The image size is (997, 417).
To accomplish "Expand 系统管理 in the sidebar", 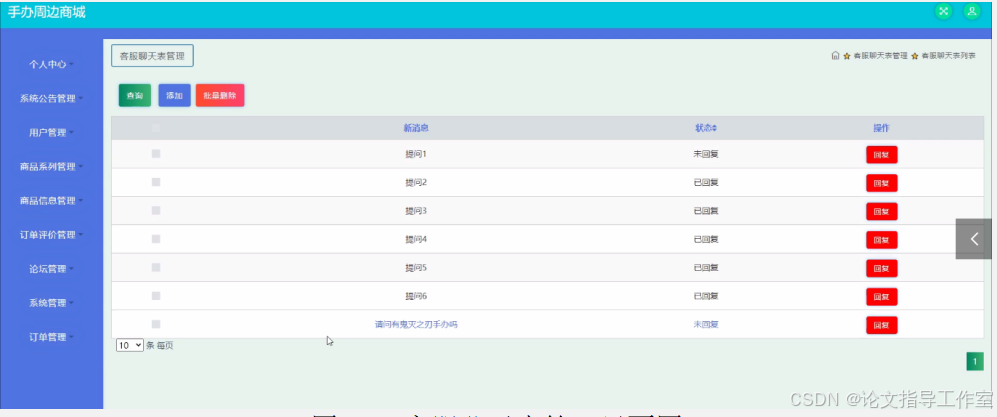I will point(51,303).
